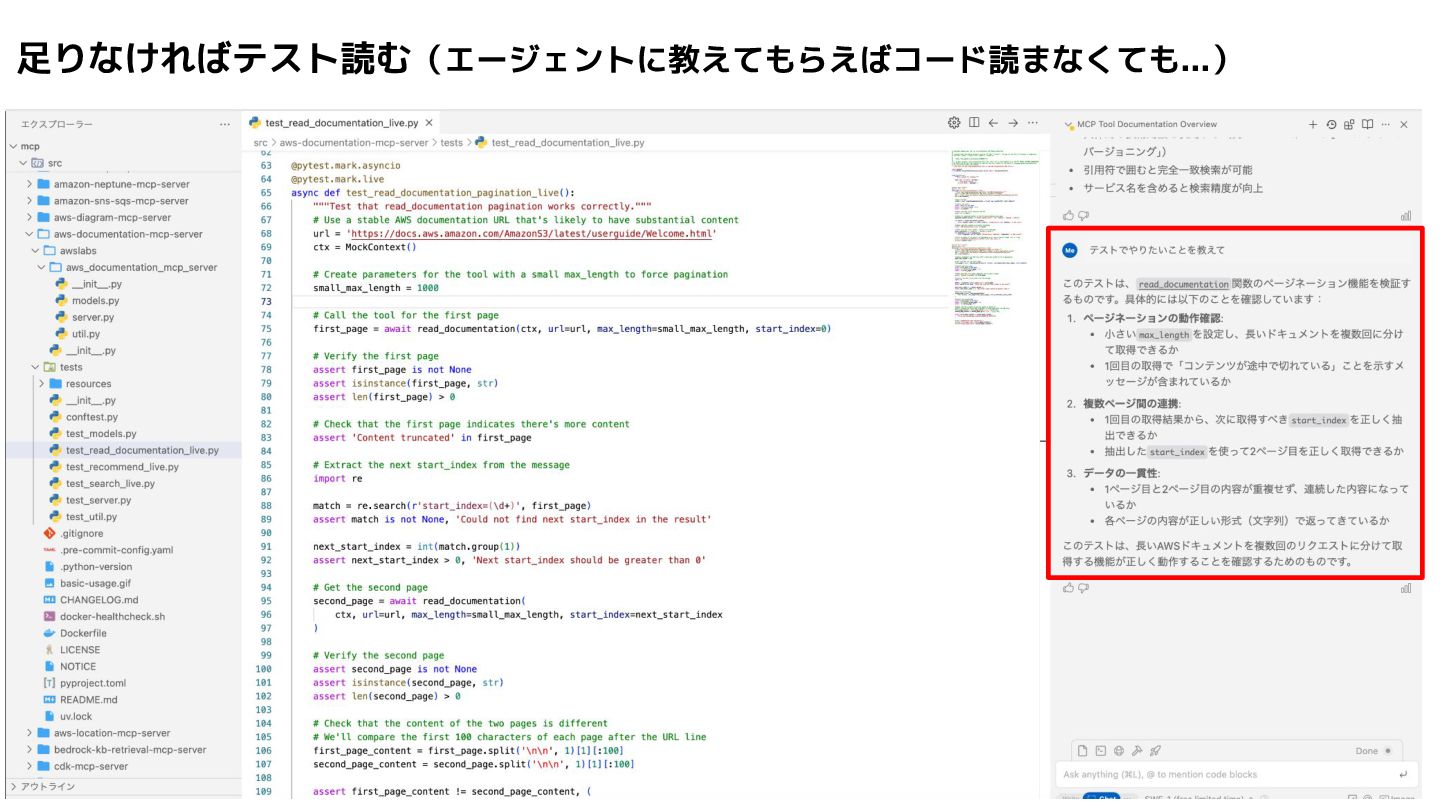Open chat history clock icon
1440x810 pixels.
(1331, 125)
